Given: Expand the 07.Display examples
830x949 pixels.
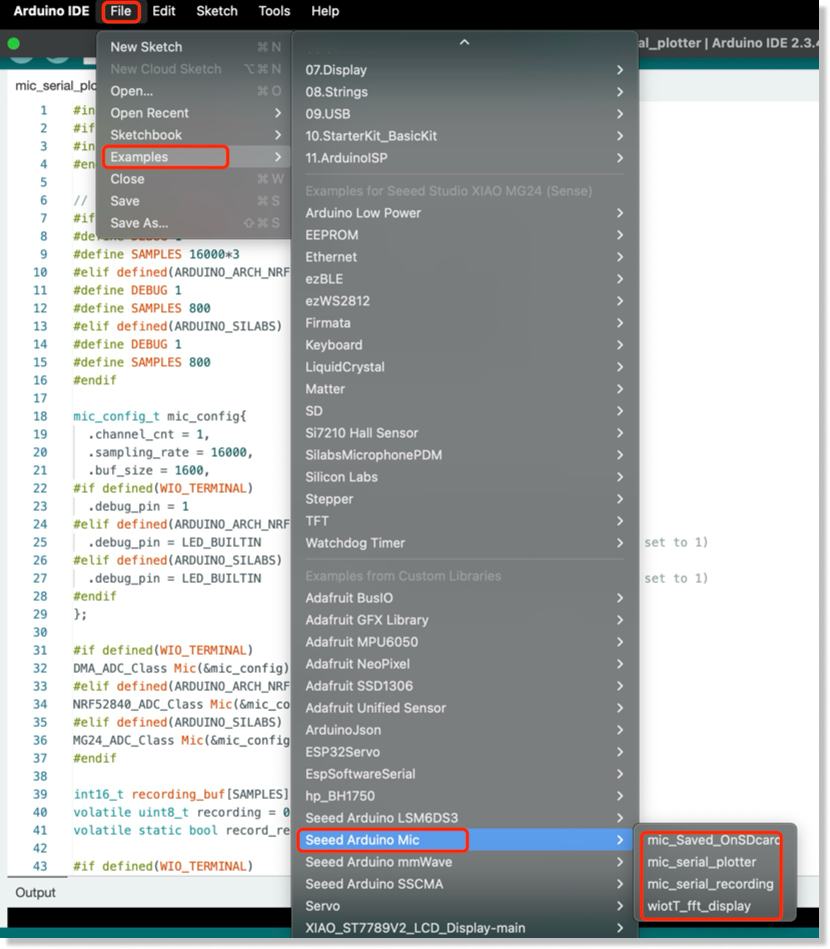Looking at the screenshot, I should (x=464, y=70).
